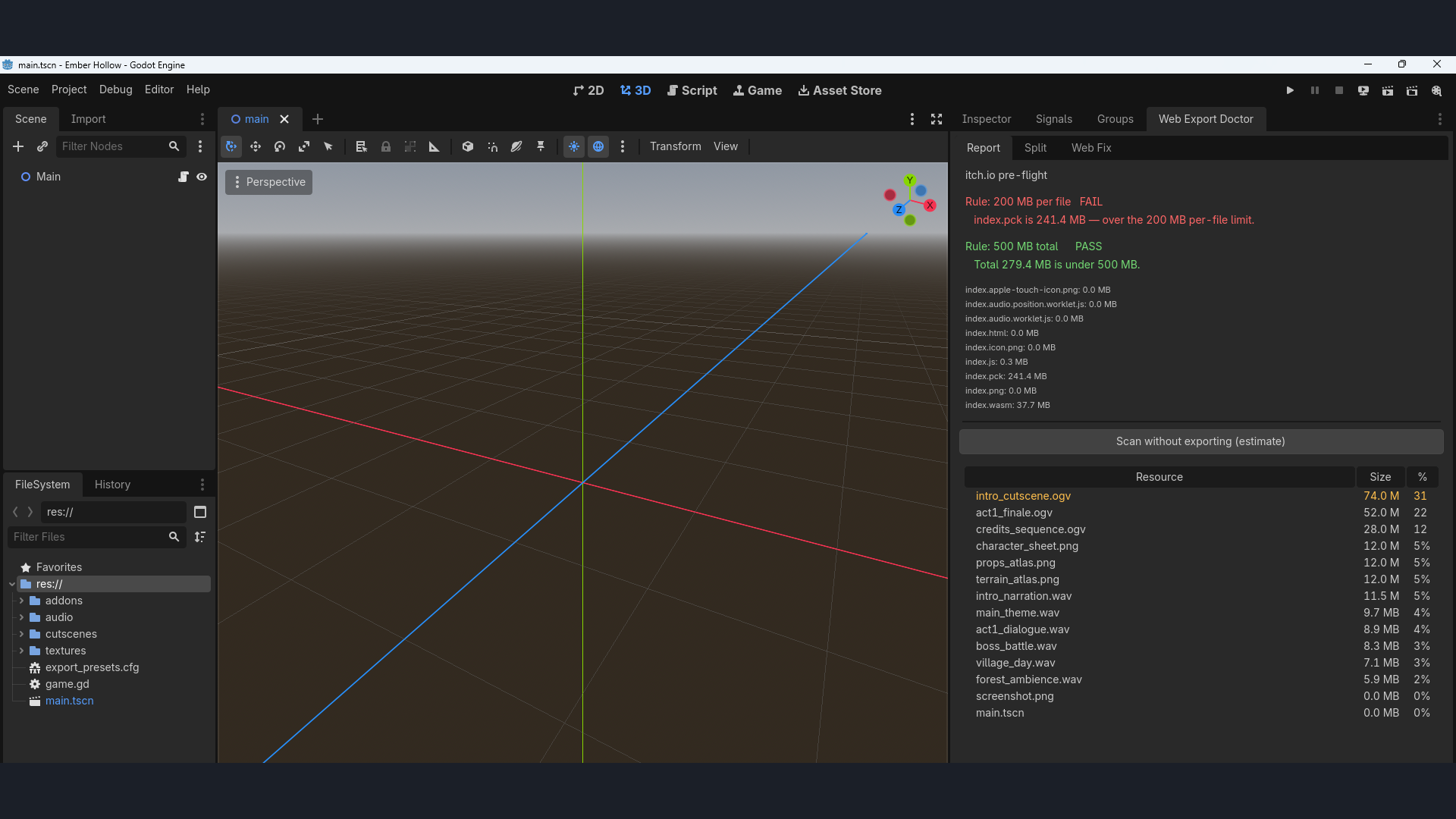
Task: Toggle preview environment globe icon
Action: [598, 146]
